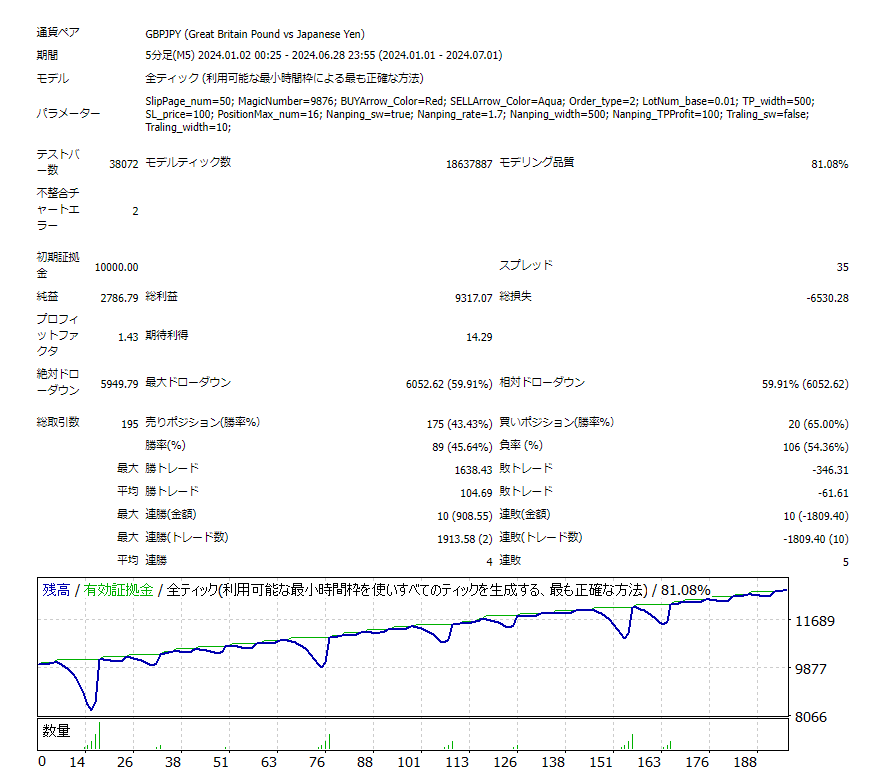883x771 pixels.
Task: Click the value 1913.58 (2)
Action: coord(464,539)
